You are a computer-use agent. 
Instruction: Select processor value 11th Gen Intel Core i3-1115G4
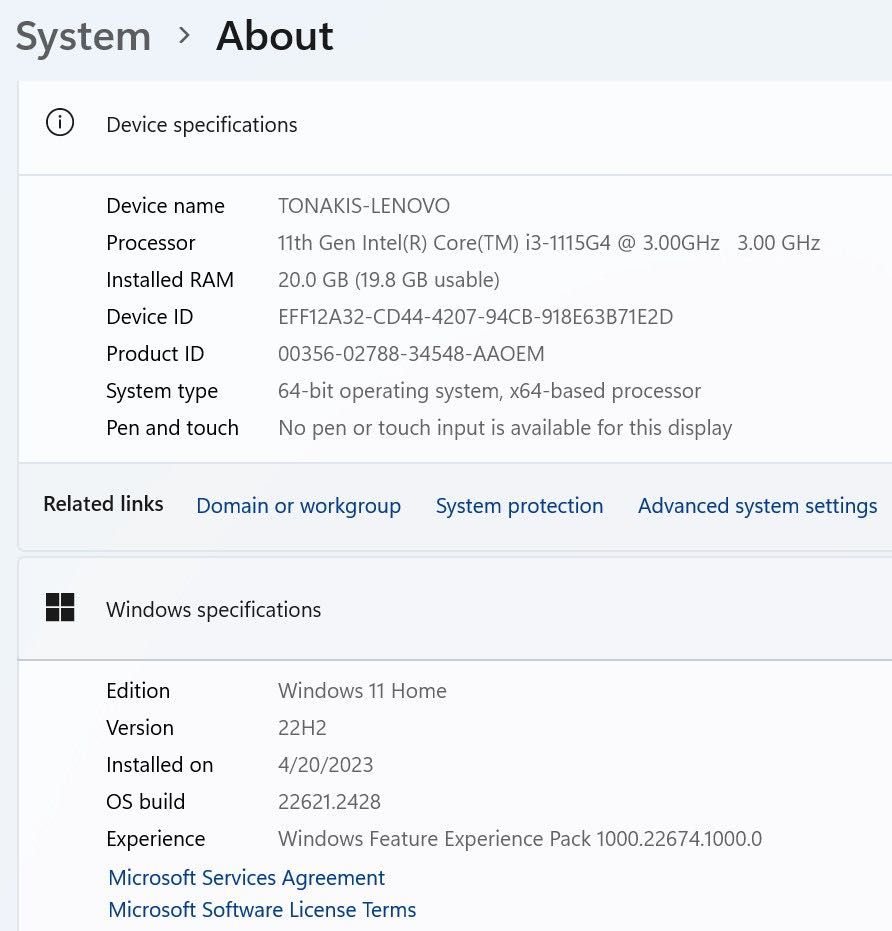(549, 243)
